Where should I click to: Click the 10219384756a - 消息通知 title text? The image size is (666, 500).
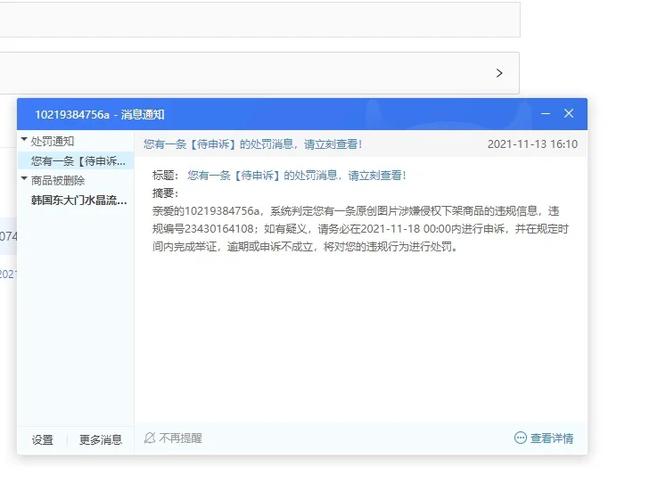click(x=100, y=114)
